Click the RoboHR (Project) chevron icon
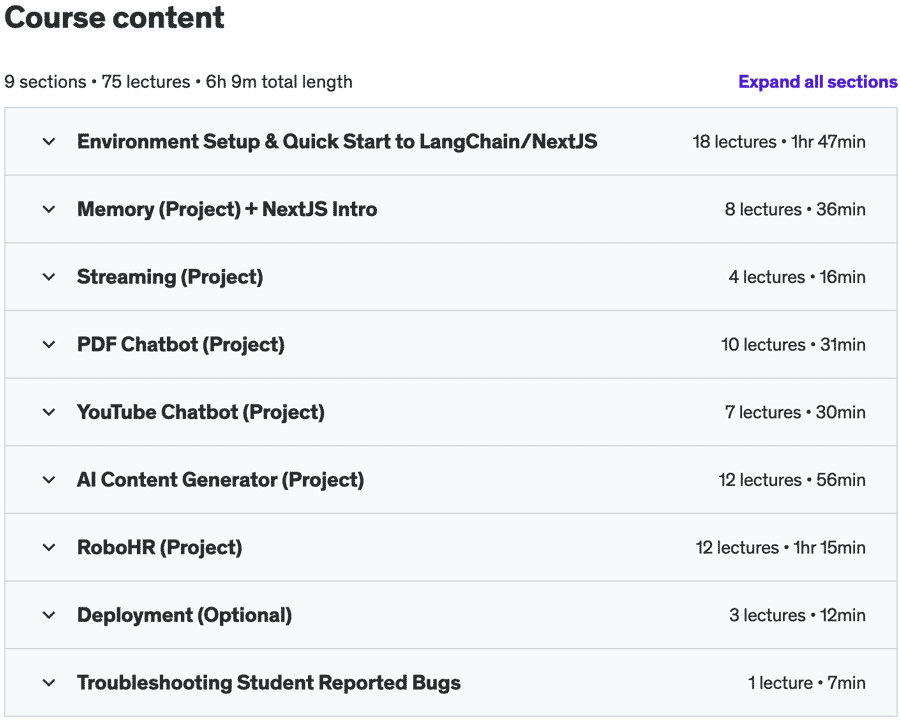The height and width of the screenshot is (723, 900). [49, 547]
